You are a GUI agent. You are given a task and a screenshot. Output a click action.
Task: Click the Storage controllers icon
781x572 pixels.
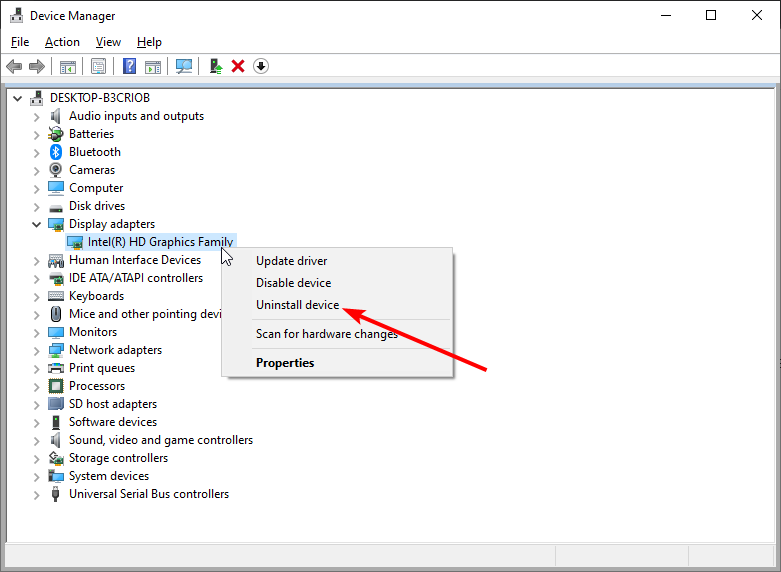click(56, 458)
